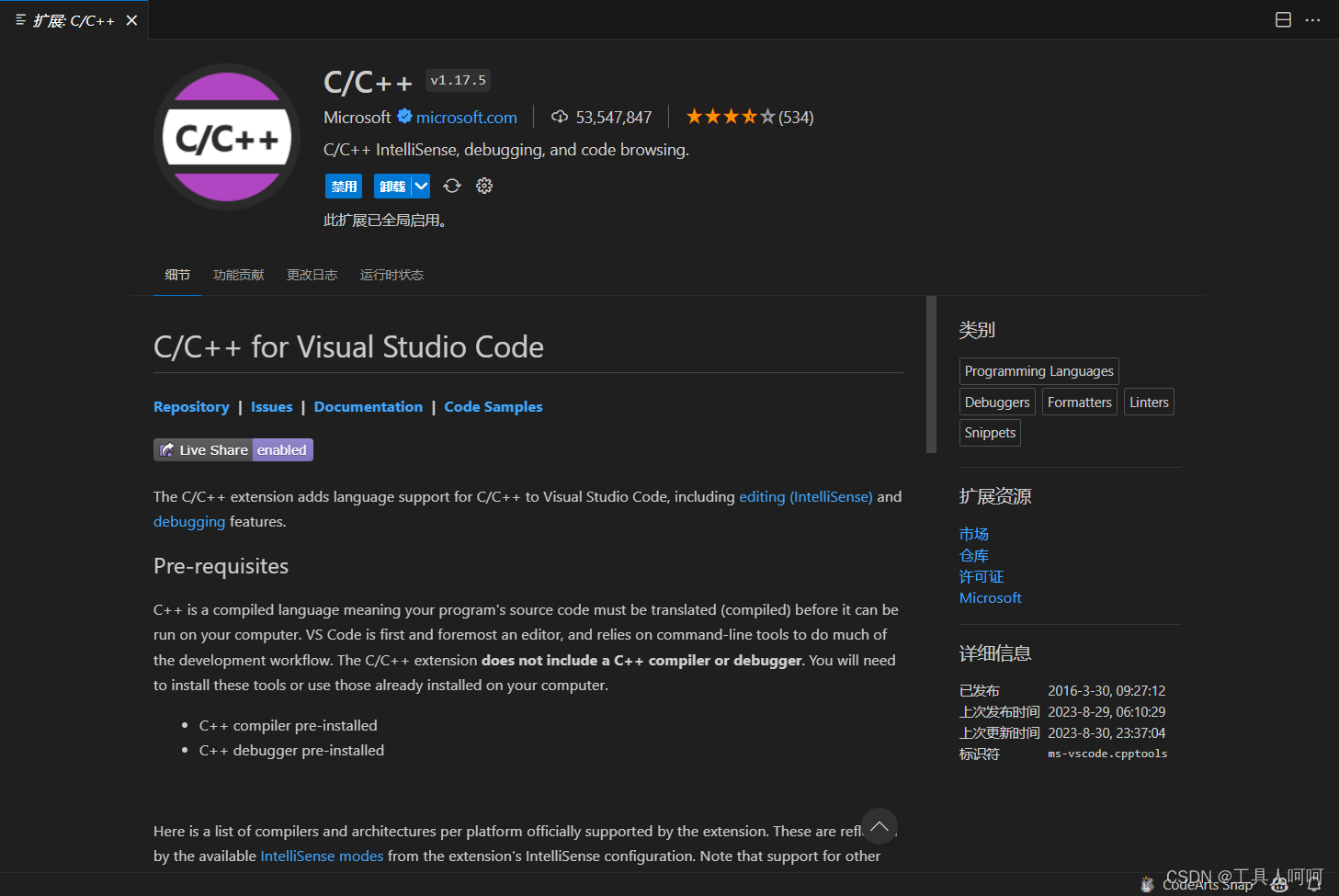
Task: Open the IntelliSense modes link
Action: (x=322, y=856)
